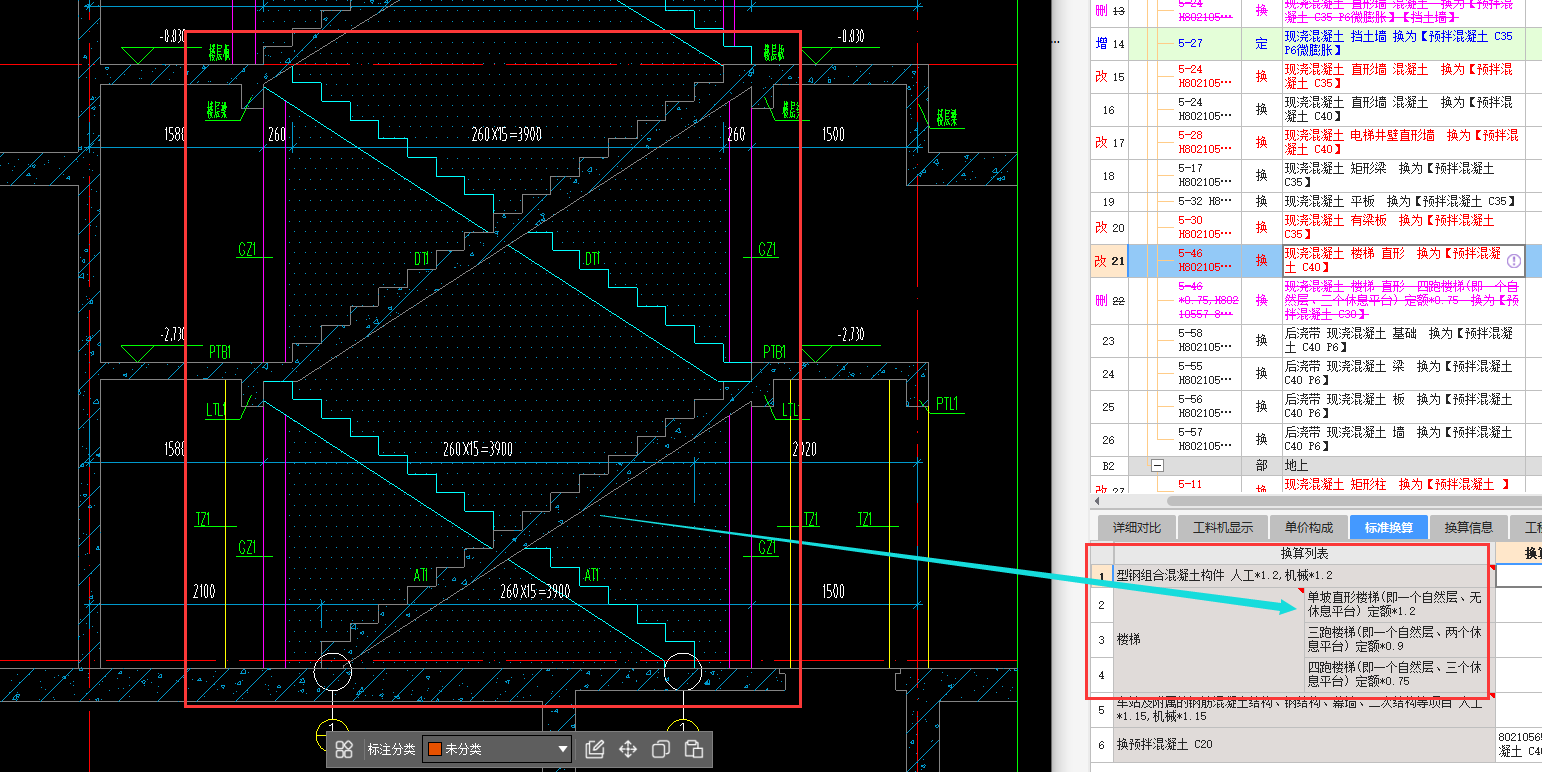This screenshot has height=772, width=1542.
Task: Click row number 21 header cell
Action: 1109,260
